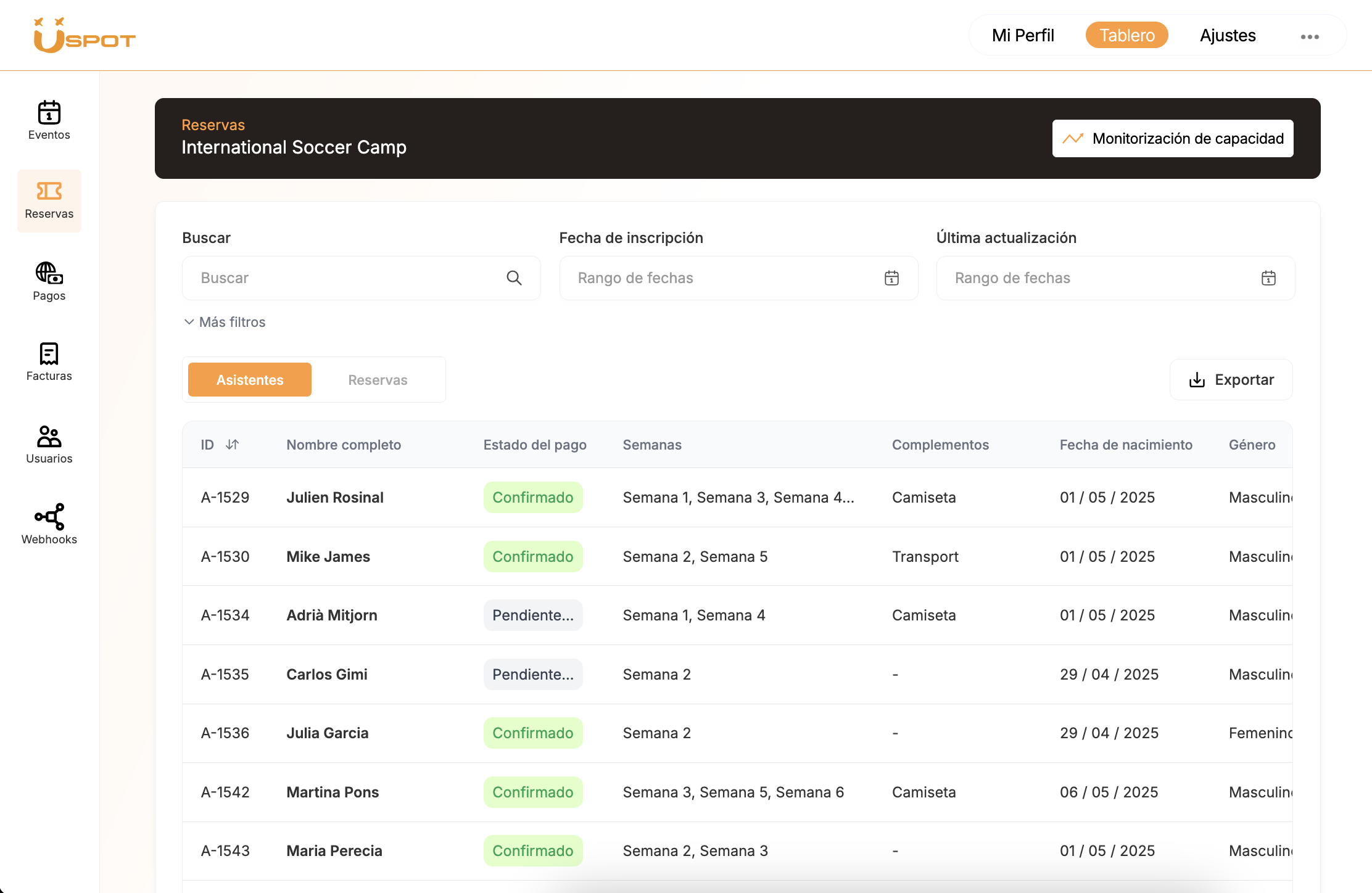
Task: Open the search magnifier in the Buscar field
Action: (x=514, y=278)
